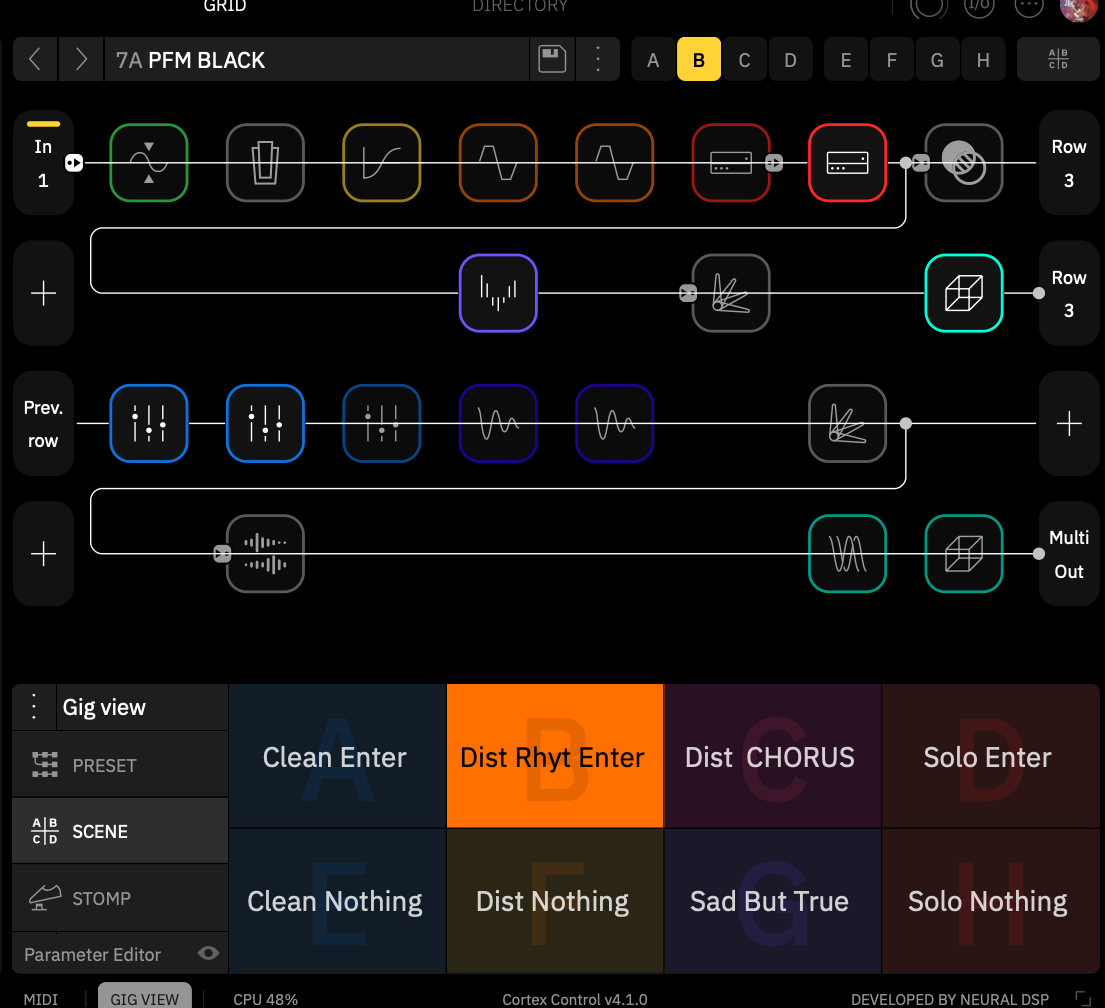Screen dimensions: 1105x1008
Task: Click the first purple modulation wave block
Action: click(x=498, y=424)
